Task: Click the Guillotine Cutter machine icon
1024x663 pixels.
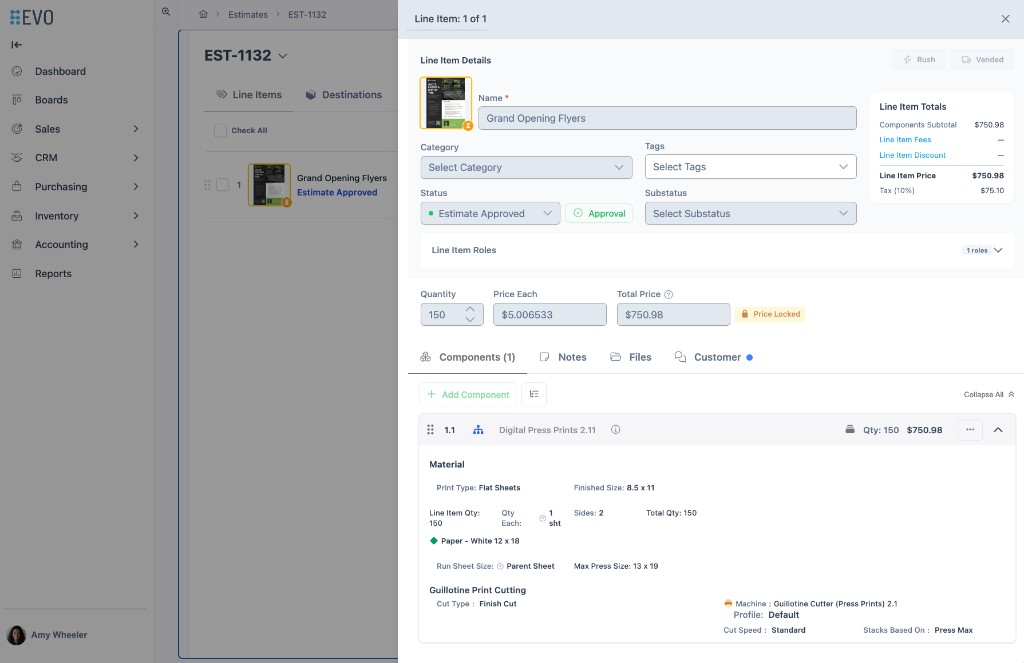Action: [x=728, y=604]
